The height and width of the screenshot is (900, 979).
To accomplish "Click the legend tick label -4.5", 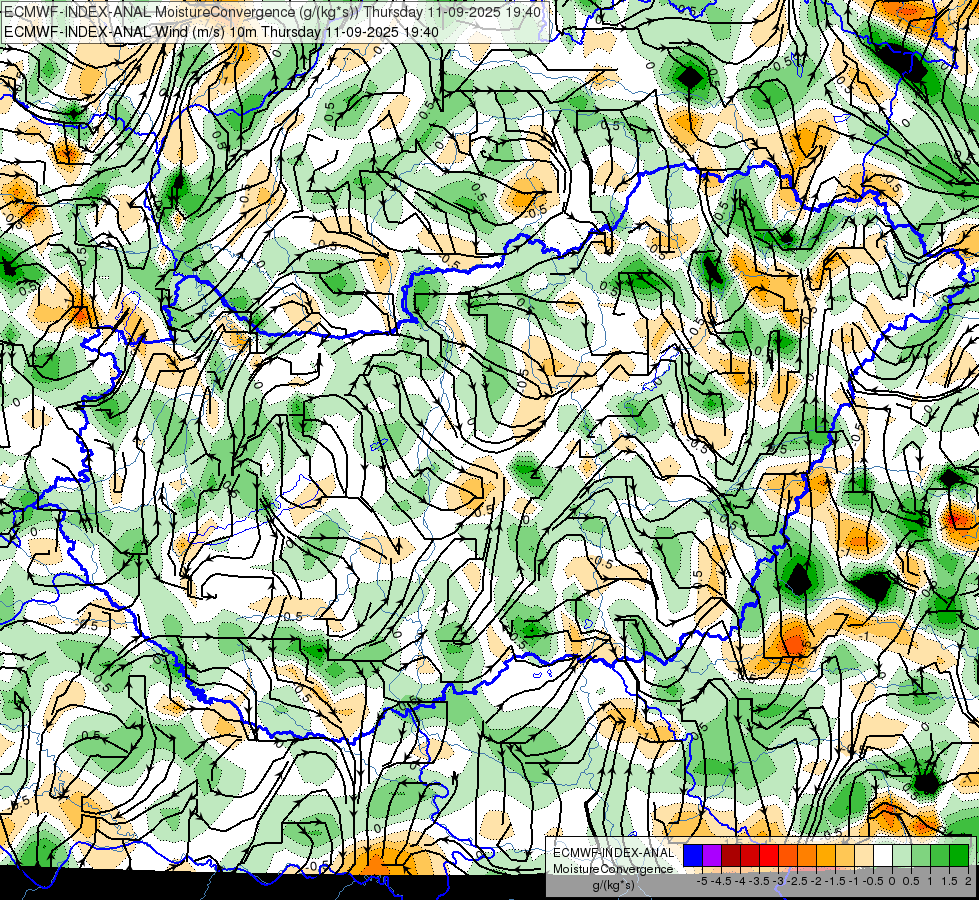I will click(x=721, y=881).
